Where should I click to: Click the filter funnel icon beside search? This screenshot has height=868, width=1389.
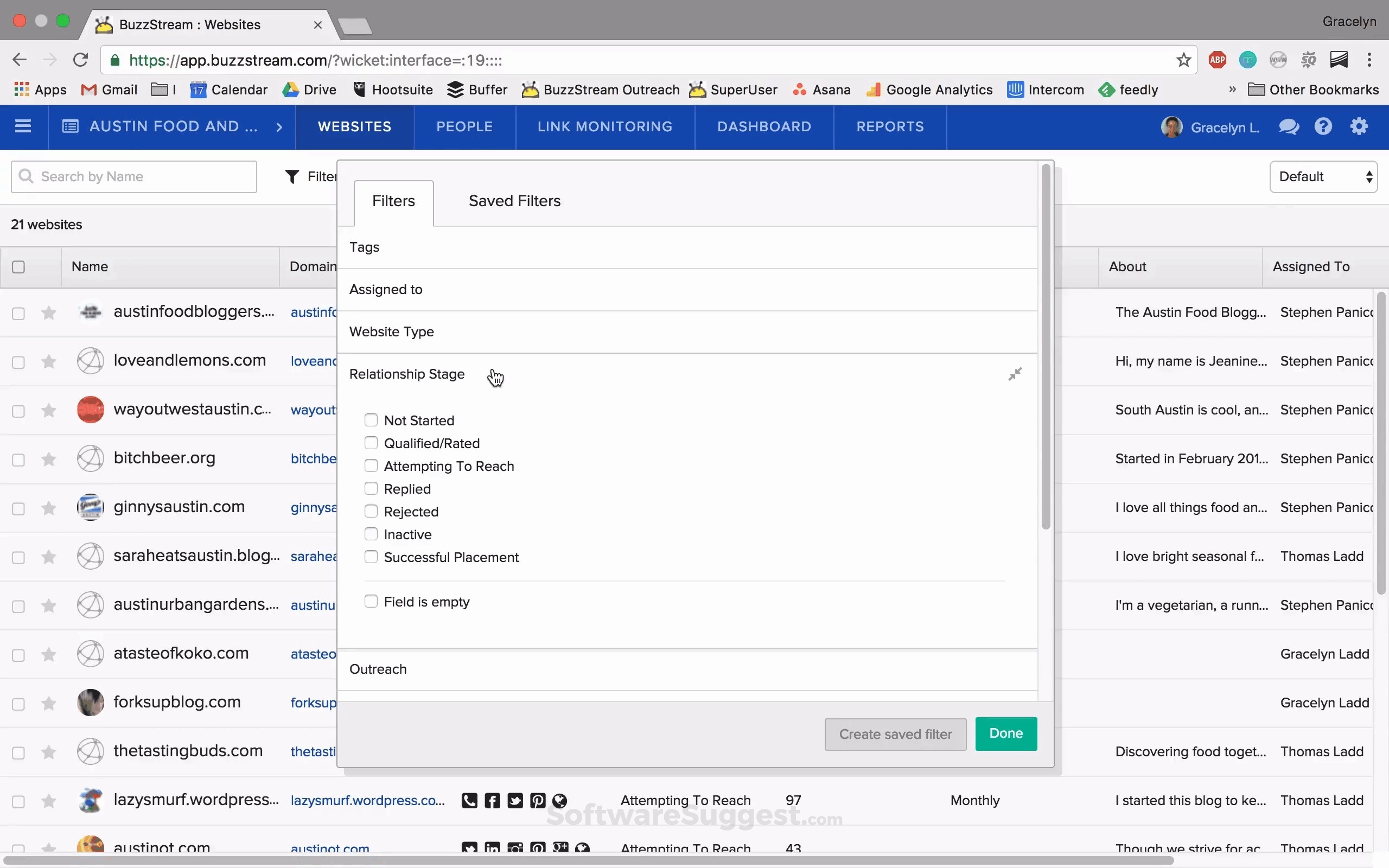click(293, 176)
